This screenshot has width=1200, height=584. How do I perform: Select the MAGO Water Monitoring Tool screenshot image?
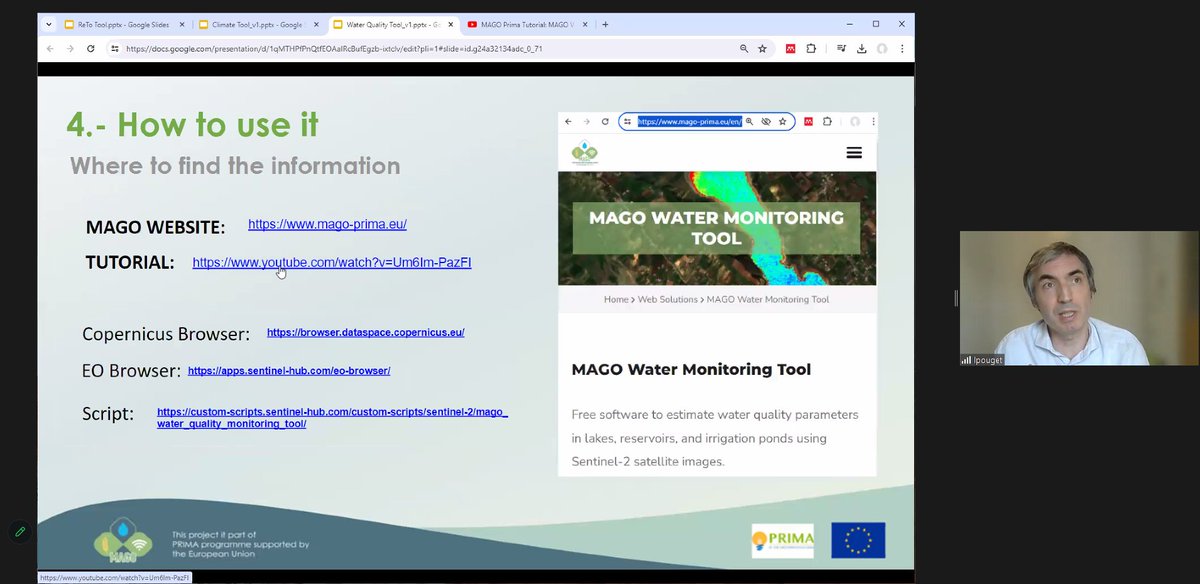(717, 294)
